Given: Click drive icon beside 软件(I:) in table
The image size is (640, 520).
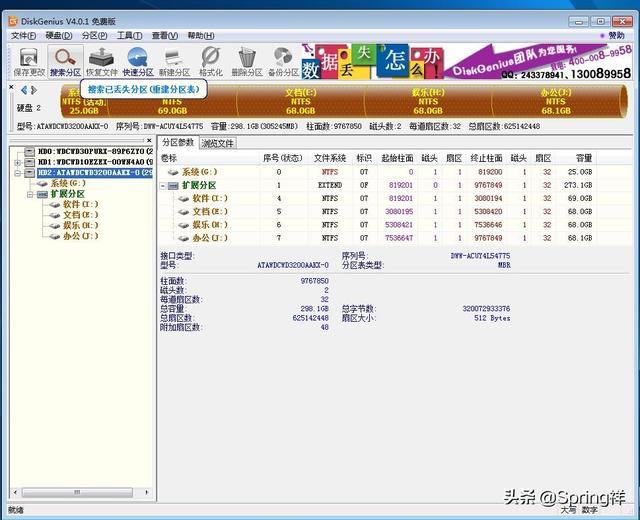Looking at the screenshot, I should click(184, 199).
